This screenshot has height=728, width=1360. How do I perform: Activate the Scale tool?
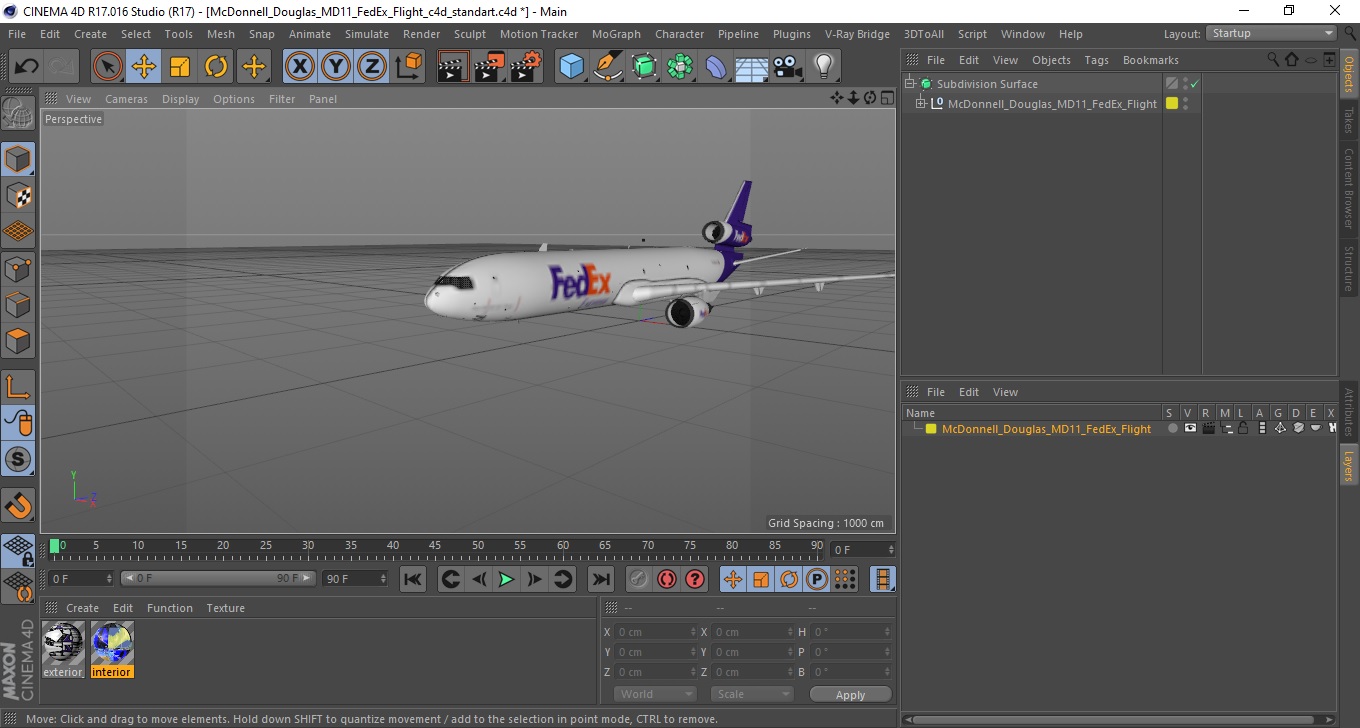point(180,67)
